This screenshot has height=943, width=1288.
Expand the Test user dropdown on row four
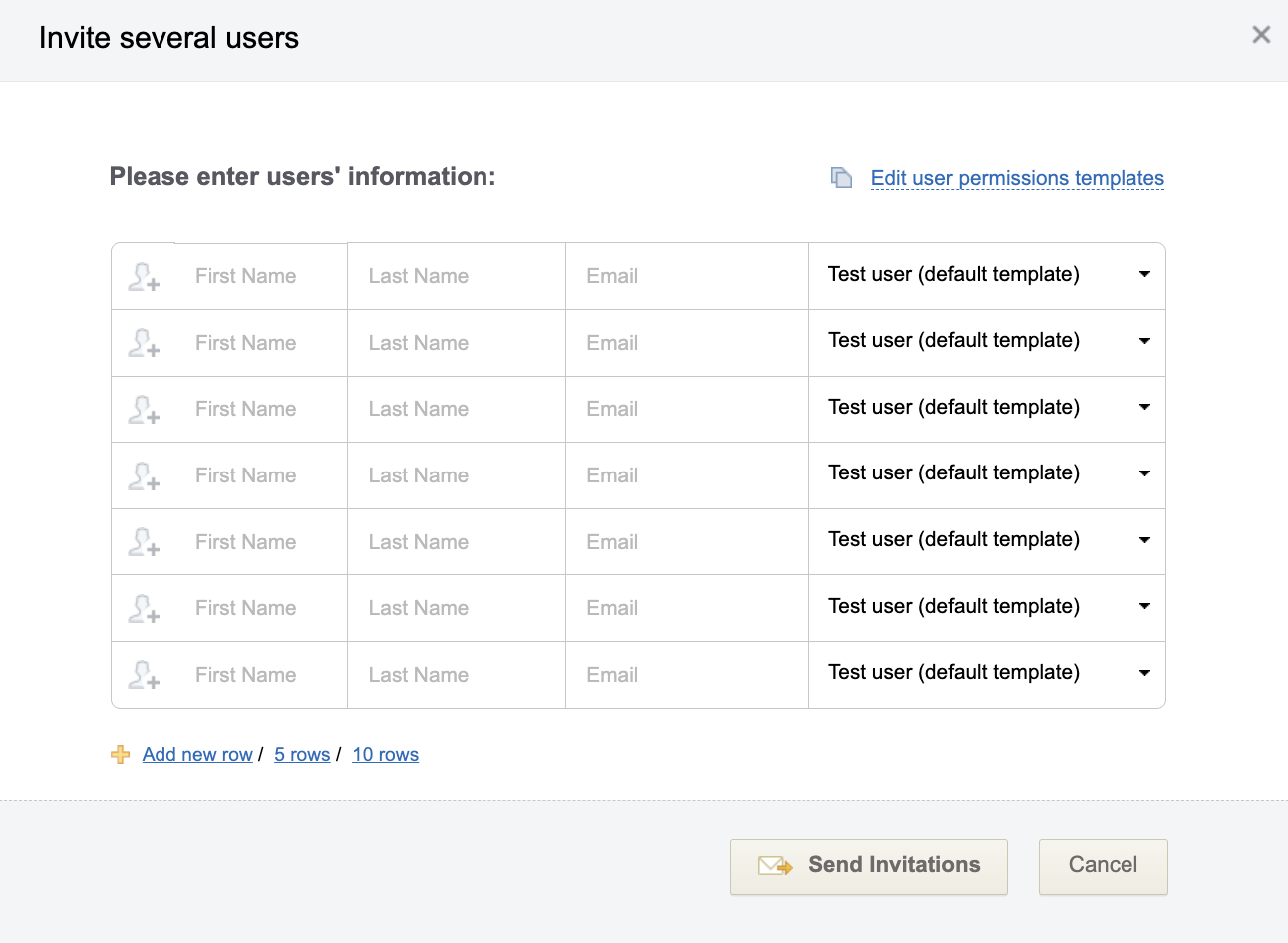1143,475
